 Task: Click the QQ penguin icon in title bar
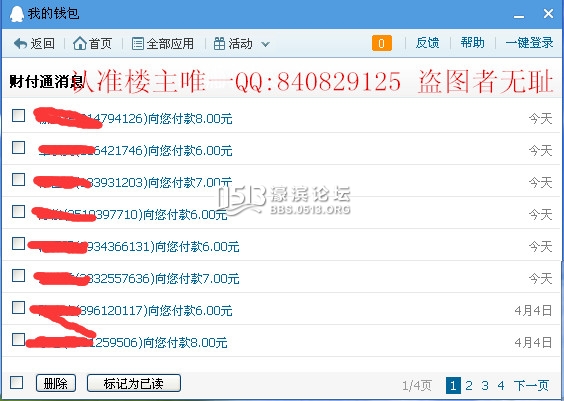[17, 14]
